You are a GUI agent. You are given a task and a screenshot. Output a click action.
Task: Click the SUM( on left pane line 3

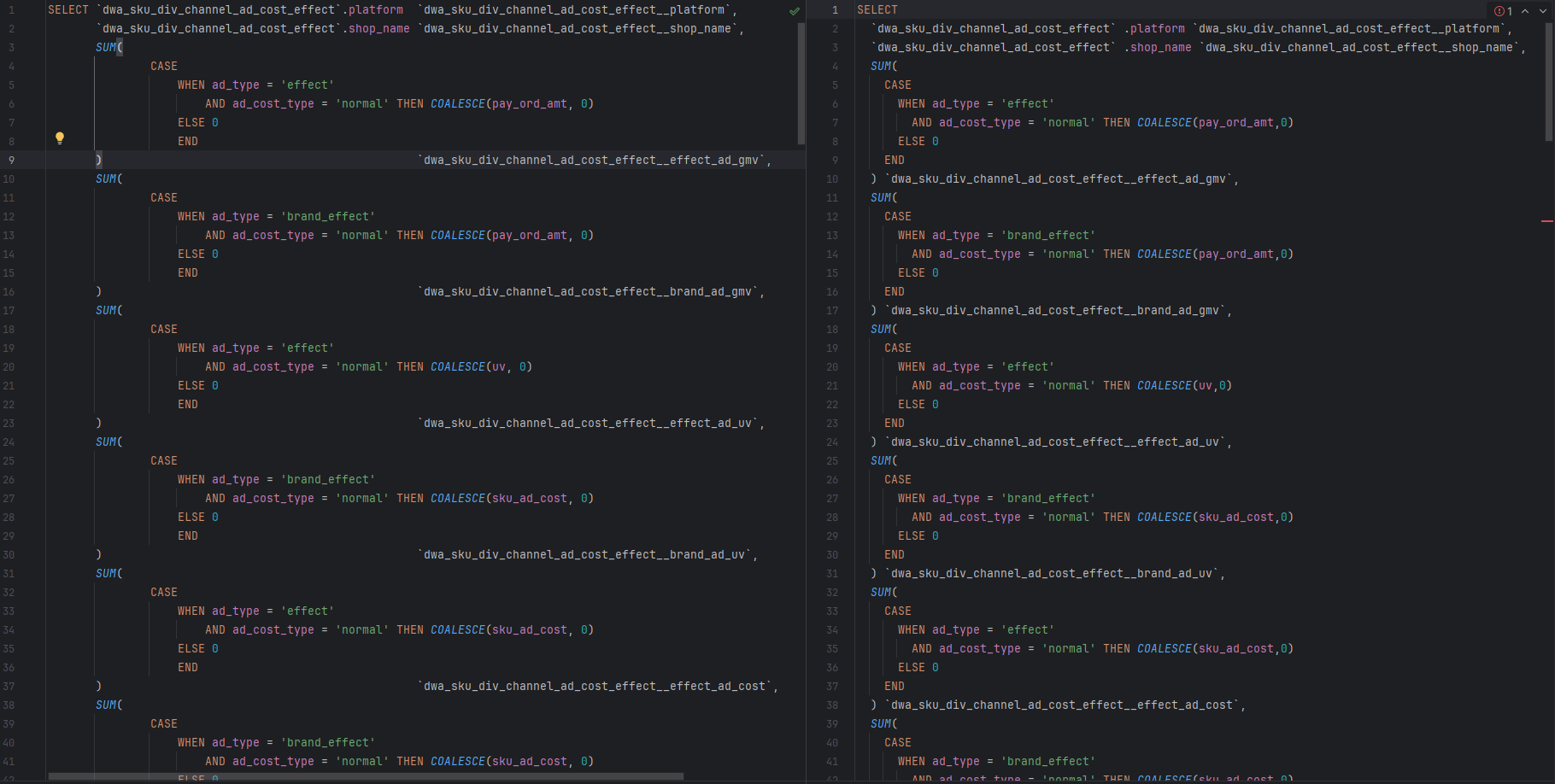coord(109,47)
